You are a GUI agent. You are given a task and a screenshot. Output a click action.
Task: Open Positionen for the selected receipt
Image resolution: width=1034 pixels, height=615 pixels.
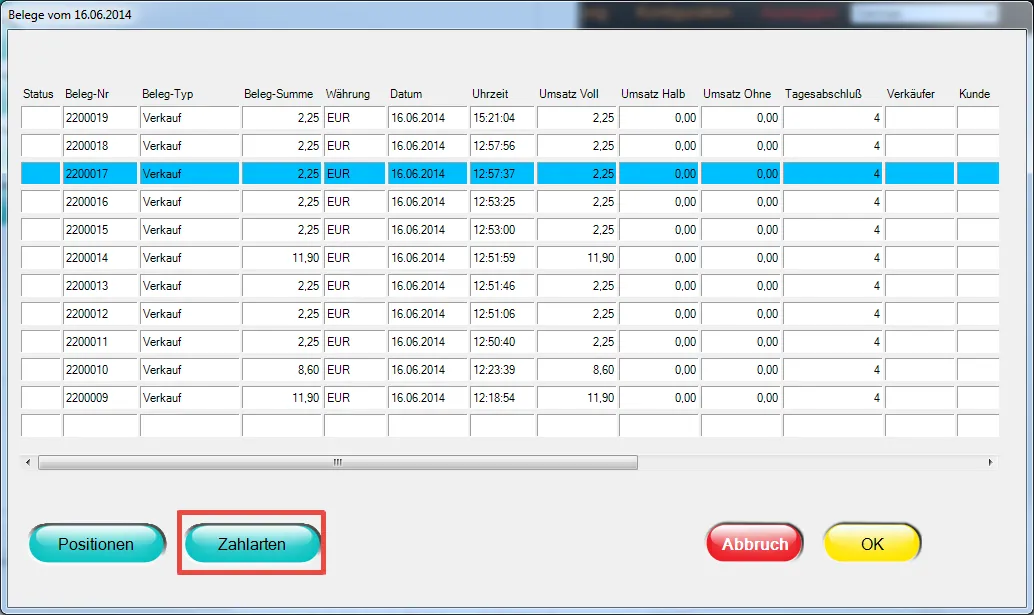(x=96, y=544)
